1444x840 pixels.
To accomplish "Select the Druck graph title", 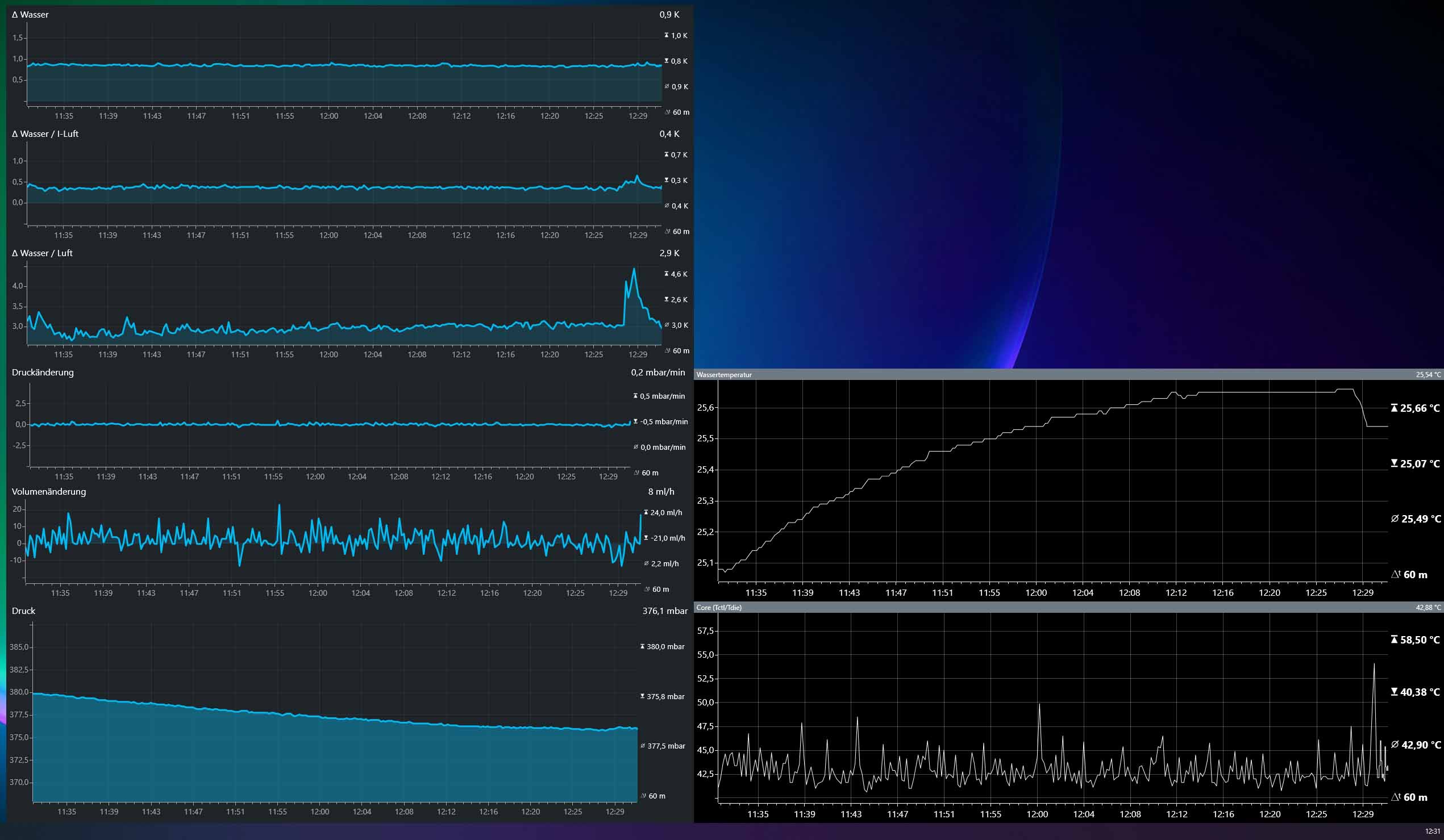I will pyautogui.click(x=23, y=611).
